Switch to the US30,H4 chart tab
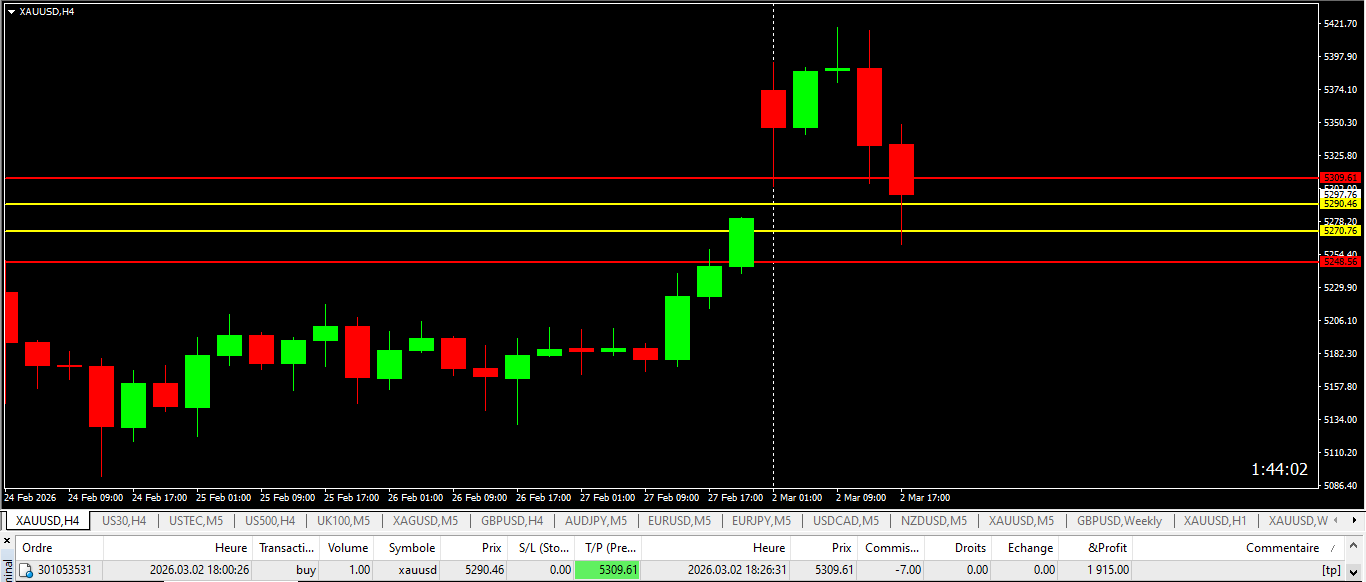 point(124,521)
